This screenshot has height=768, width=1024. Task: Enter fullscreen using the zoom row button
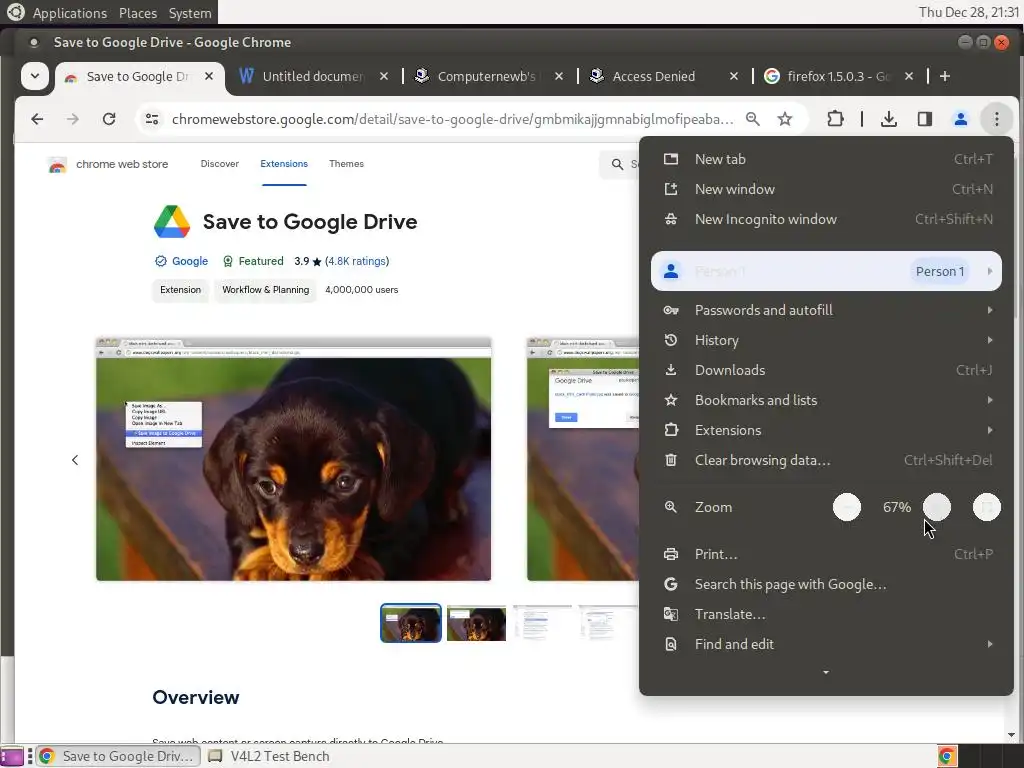pyautogui.click(x=987, y=507)
